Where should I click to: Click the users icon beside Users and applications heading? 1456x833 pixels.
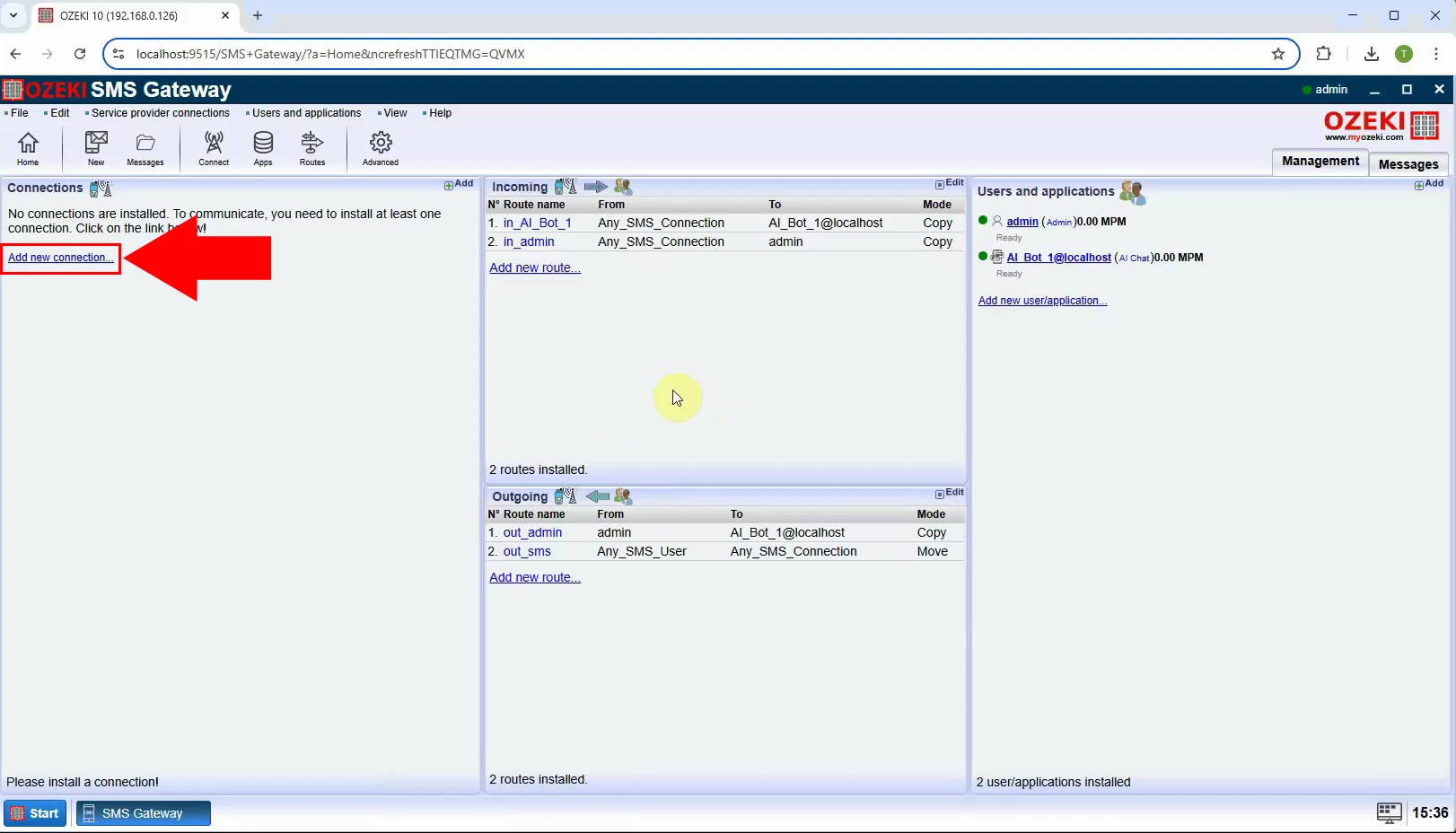click(x=1133, y=191)
